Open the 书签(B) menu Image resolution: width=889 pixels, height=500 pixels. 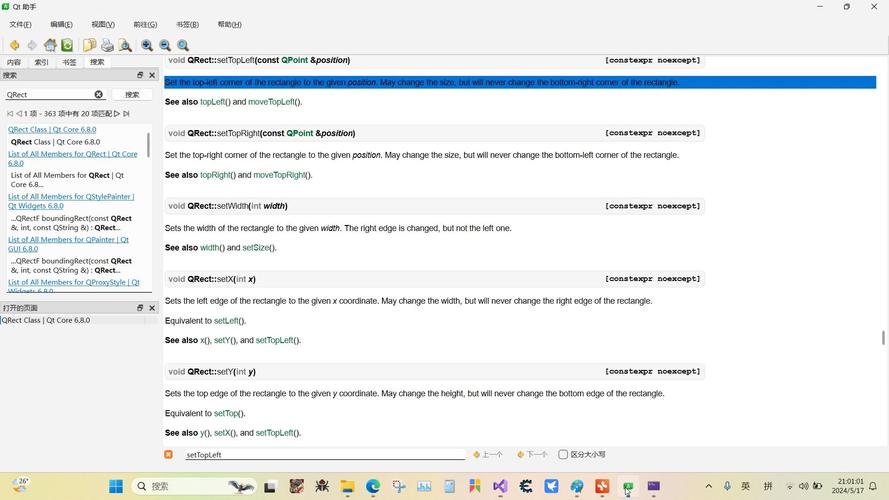coord(187,24)
